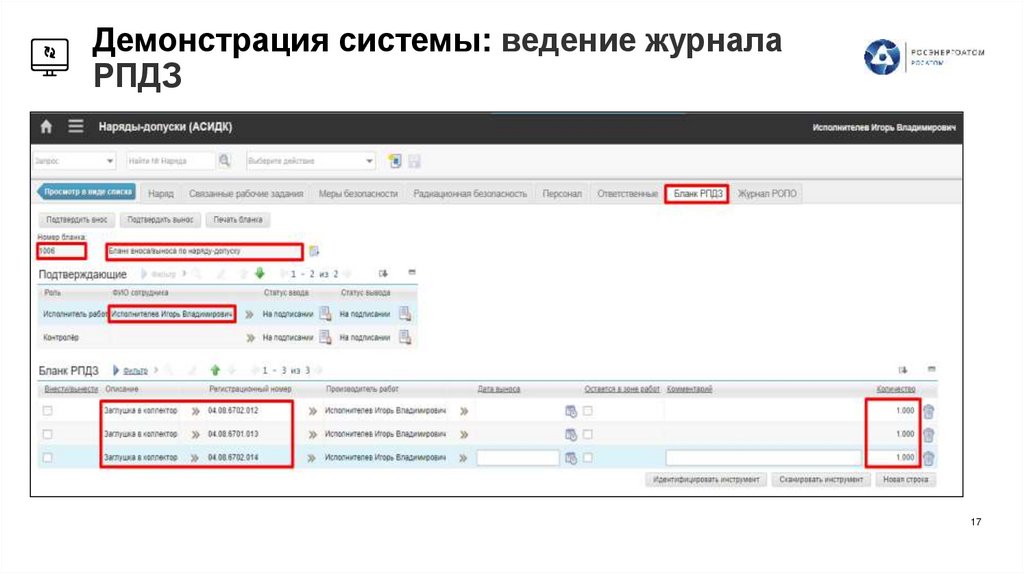Open статус вывода document icon for Исполнитель работ
This screenshot has width=1024, height=574.
point(405,314)
